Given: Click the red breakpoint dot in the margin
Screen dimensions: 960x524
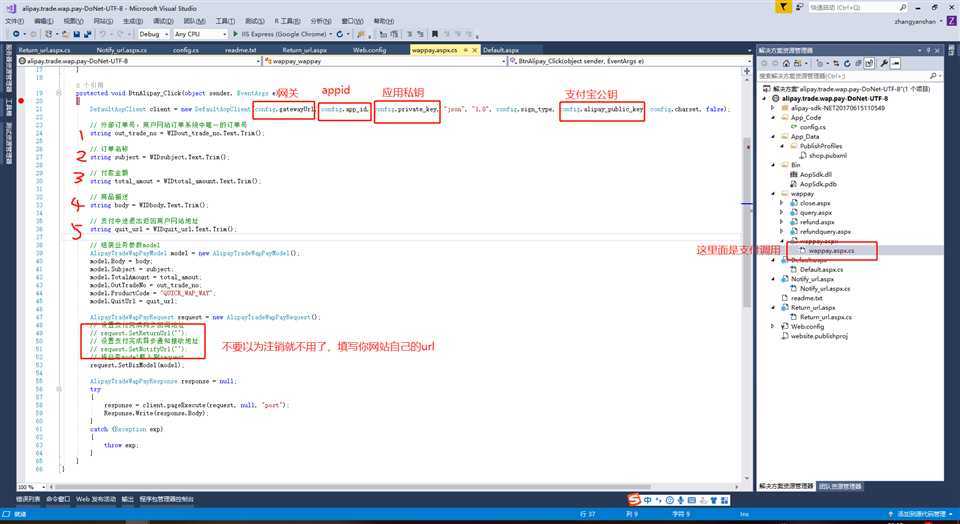Looking at the screenshot, I should point(21,100).
